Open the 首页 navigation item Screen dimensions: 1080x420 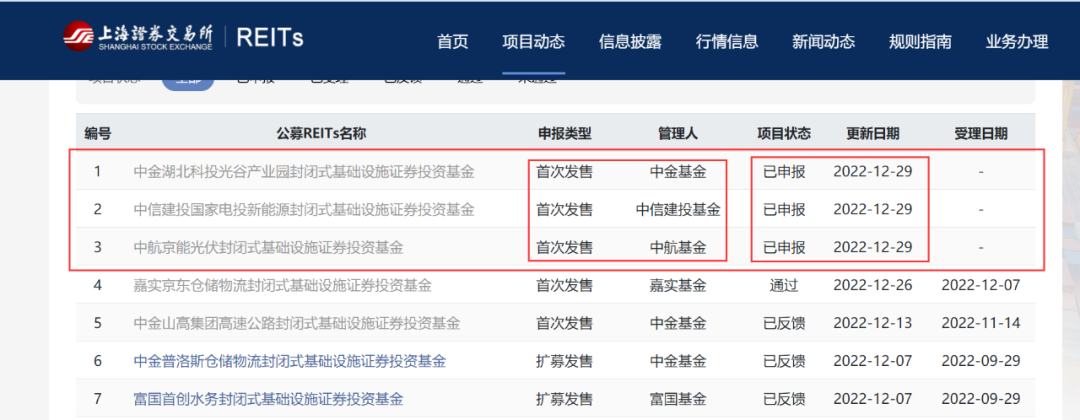(453, 41)
